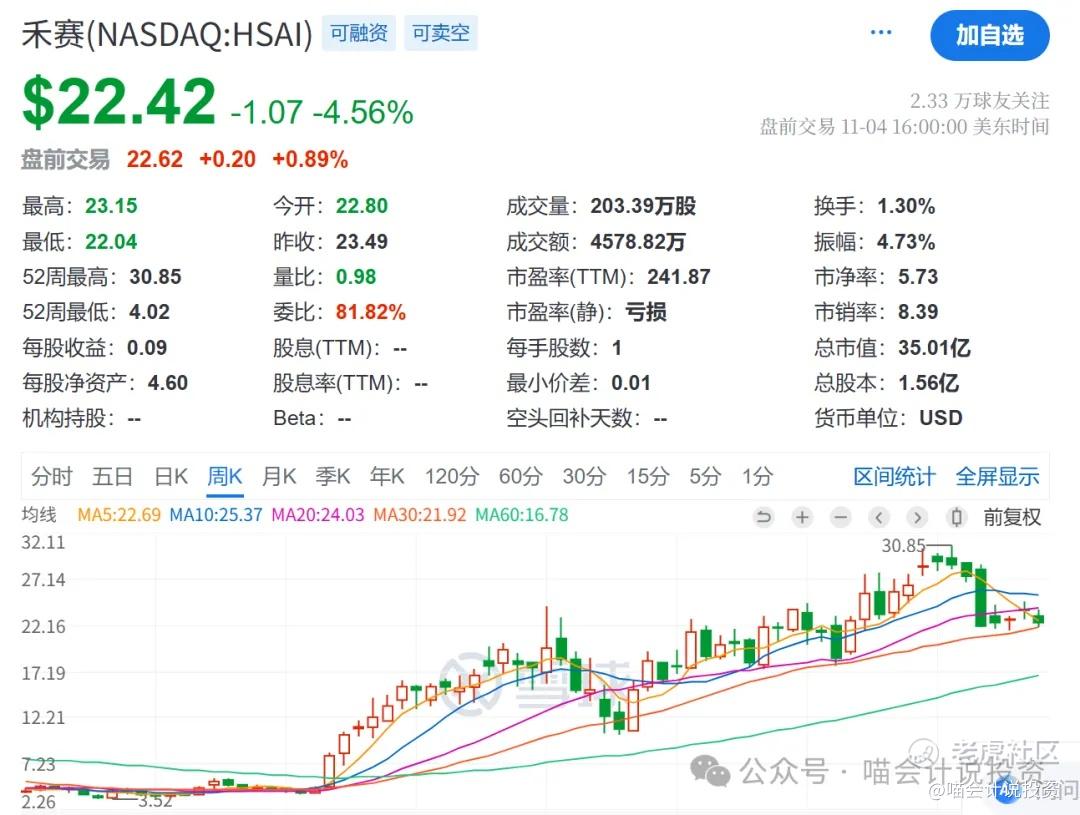1080x815 pixels.
Task: Click the 可卖空 short-sell tag
Action: pyautogui.click(x=441, y=33)
